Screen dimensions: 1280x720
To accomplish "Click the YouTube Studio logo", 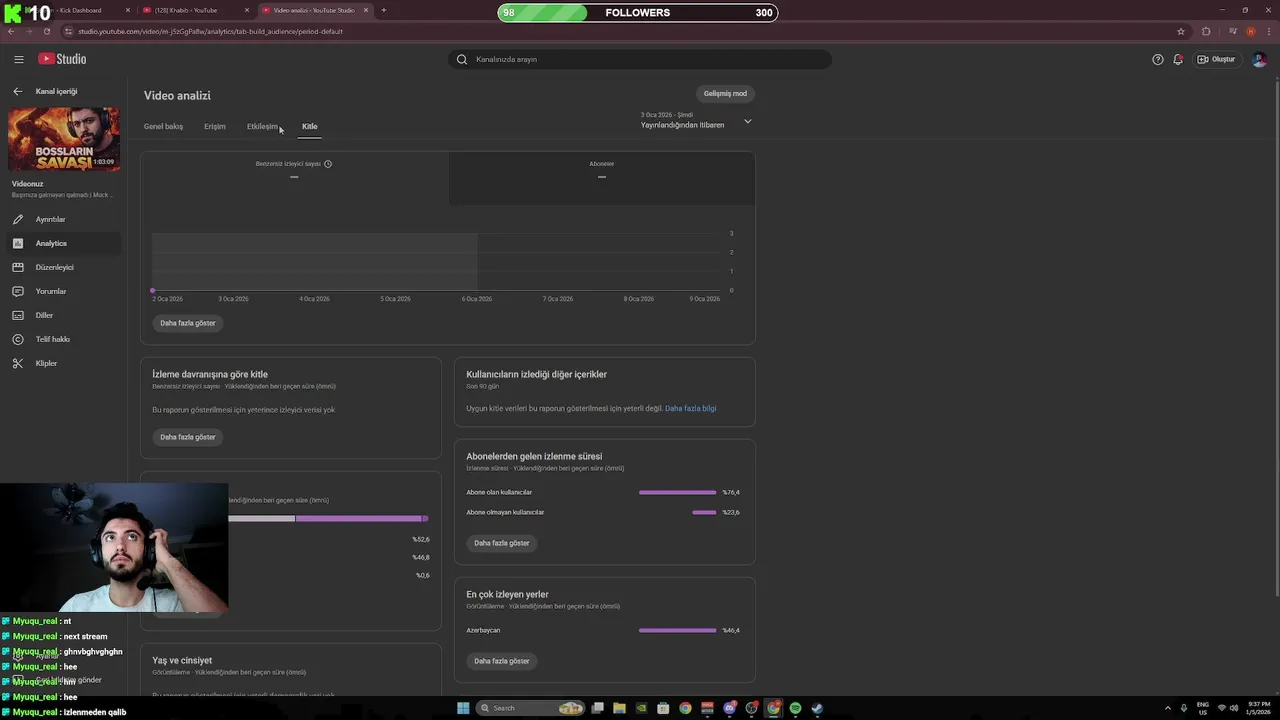I will click(62, 59).
